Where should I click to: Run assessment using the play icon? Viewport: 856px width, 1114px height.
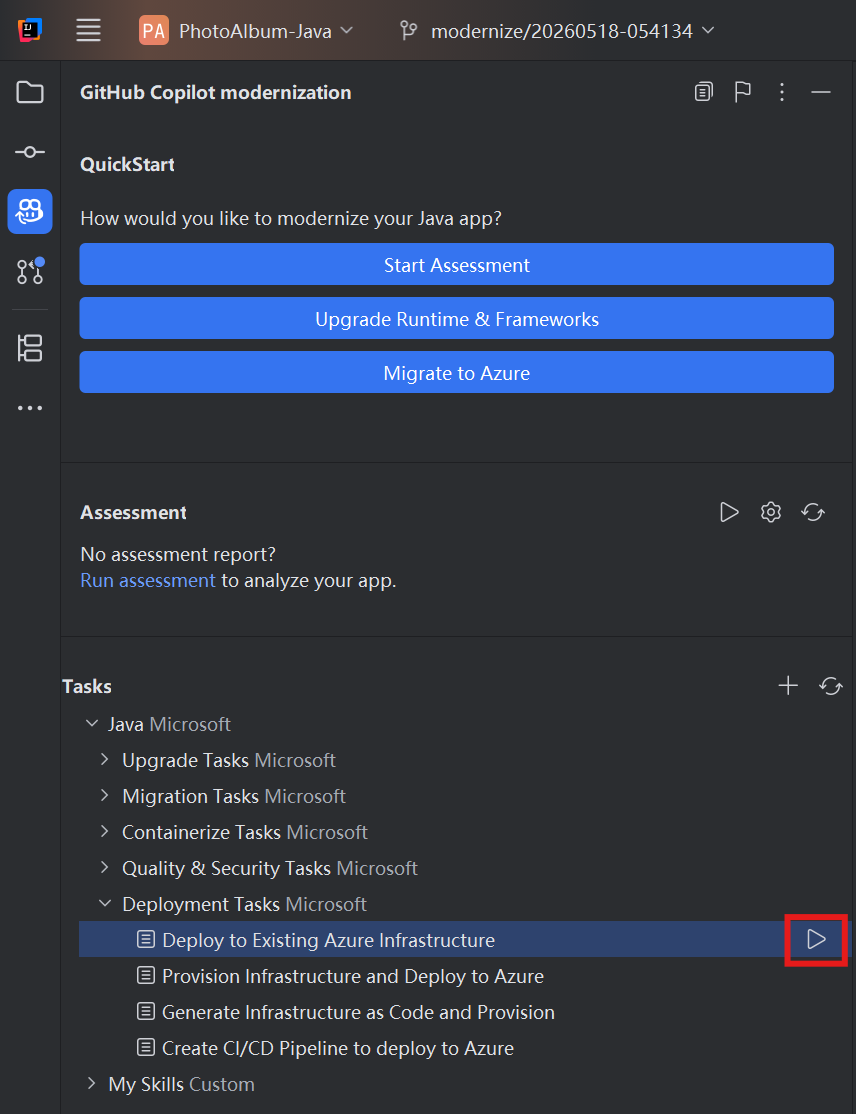[729, 512]
